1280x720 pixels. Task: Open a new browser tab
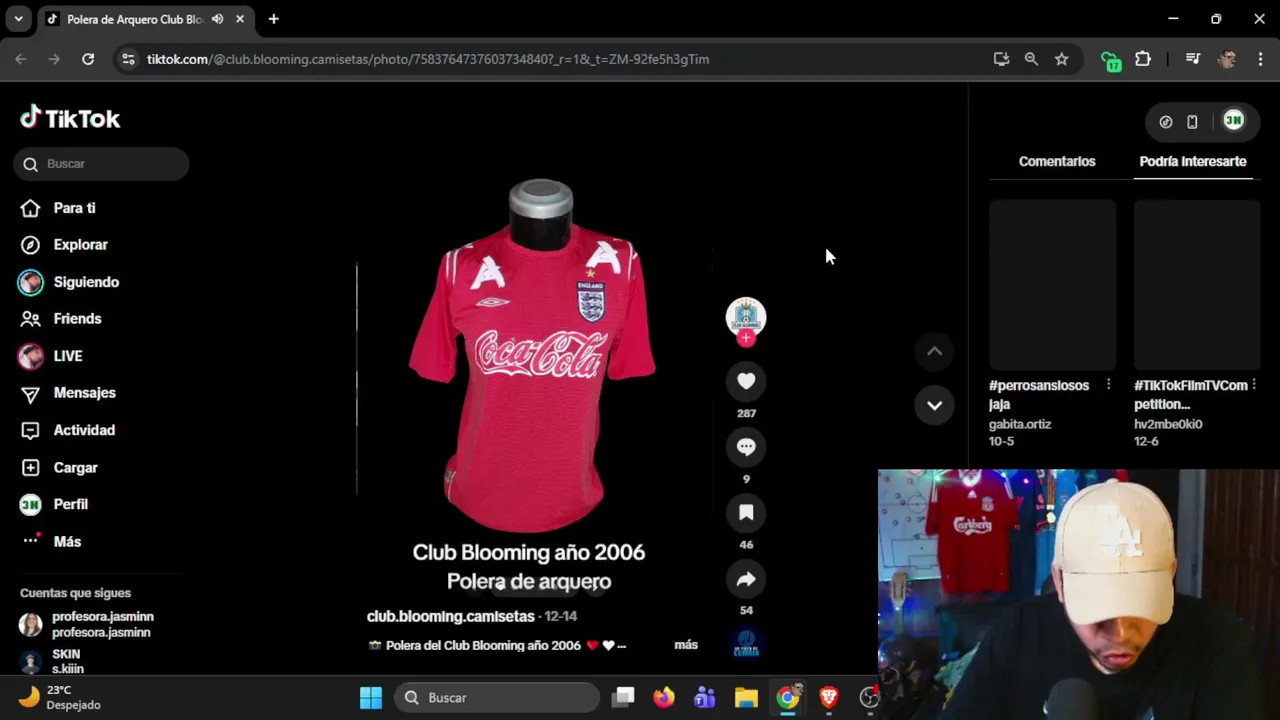273,19
